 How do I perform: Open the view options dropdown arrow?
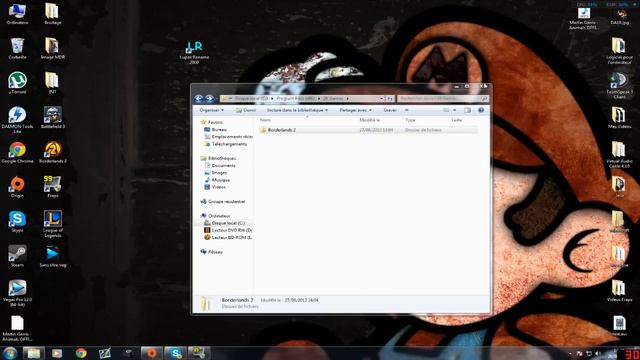tap(455, 110)
